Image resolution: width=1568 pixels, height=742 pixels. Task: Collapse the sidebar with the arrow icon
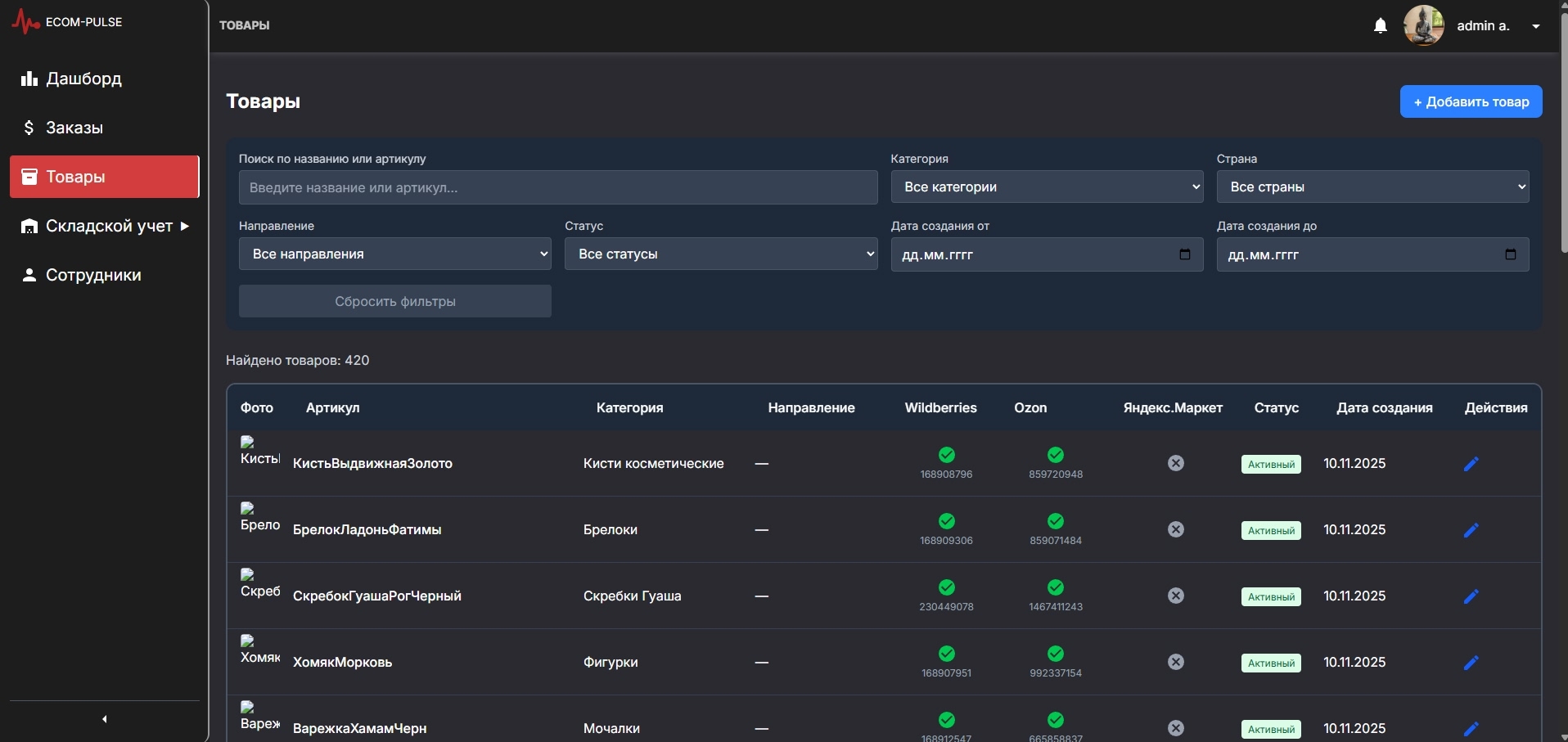[x=104, y=719]
